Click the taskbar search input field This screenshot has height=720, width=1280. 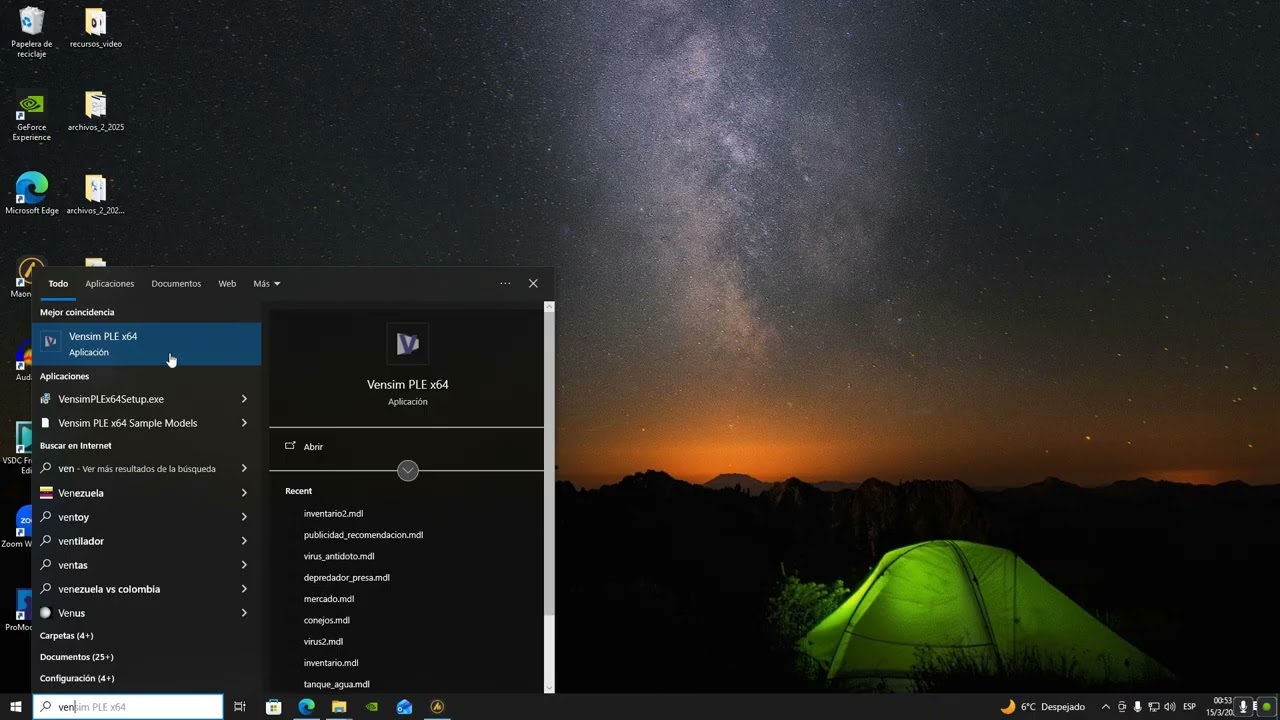(128, 707)
